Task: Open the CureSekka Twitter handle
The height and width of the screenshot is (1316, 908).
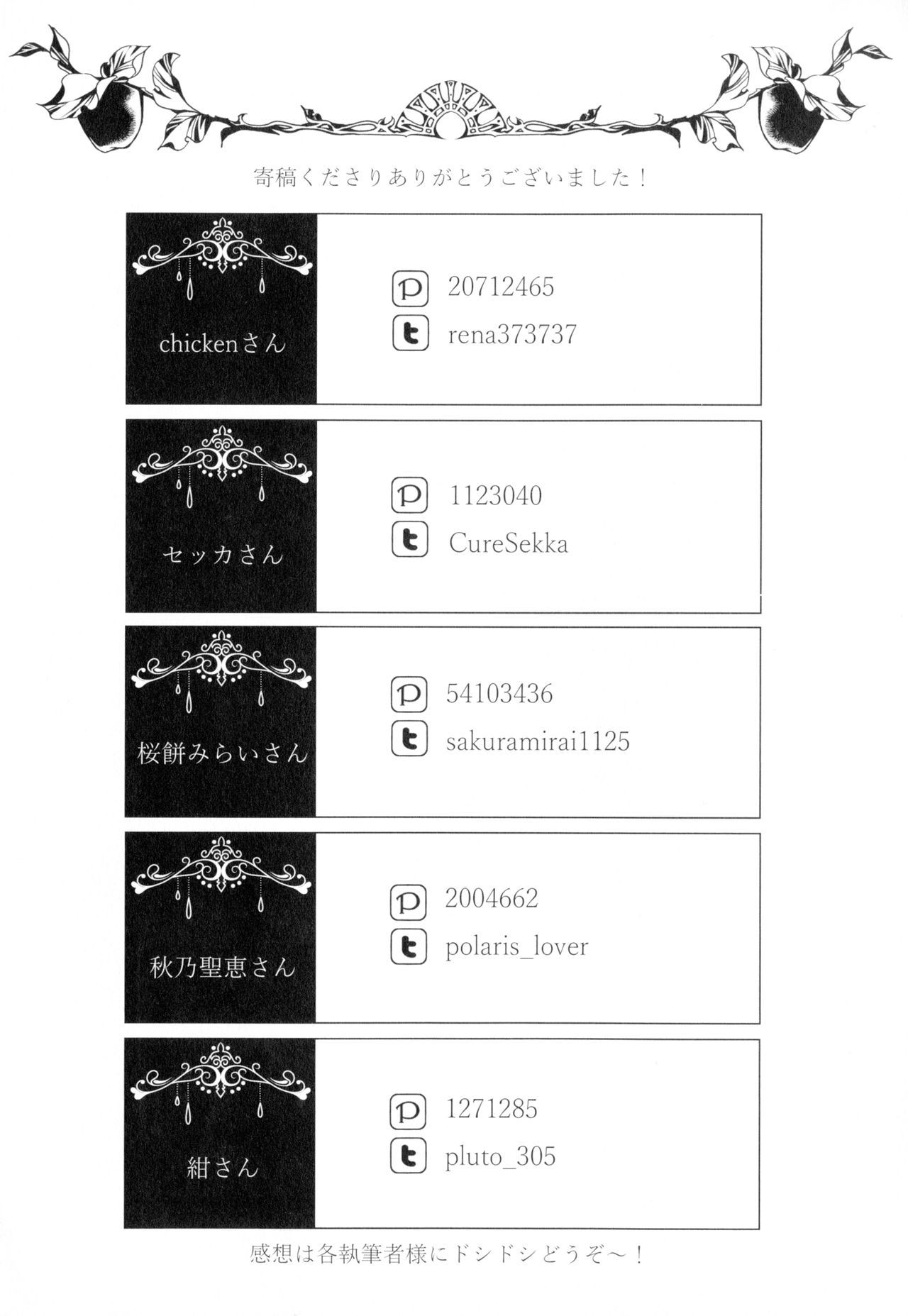Action: click(x=508, y=544)
